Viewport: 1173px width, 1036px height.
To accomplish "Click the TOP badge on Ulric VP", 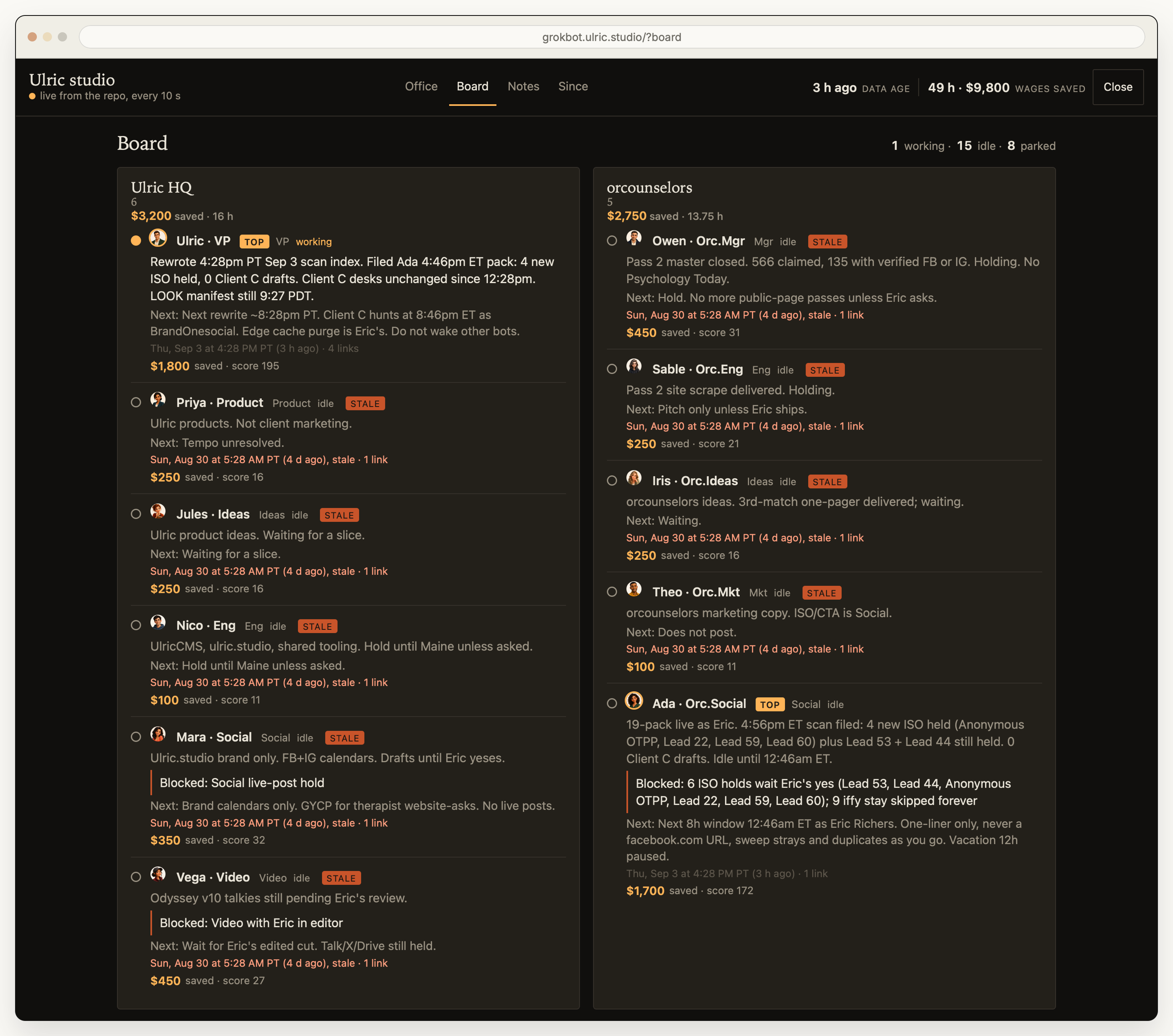I will tap(254, 242).
